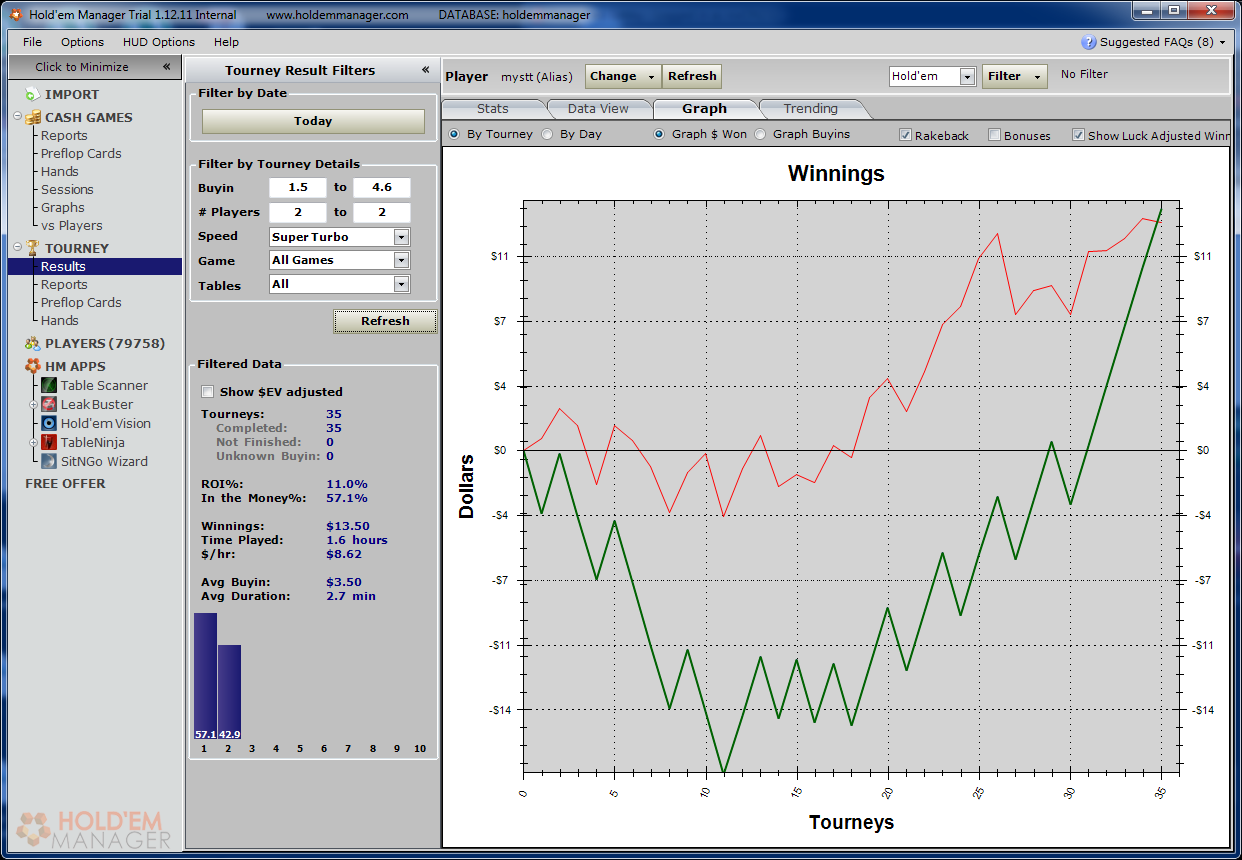Open the Speed dropdown showing Super Turbo

(x=401, y=238)
